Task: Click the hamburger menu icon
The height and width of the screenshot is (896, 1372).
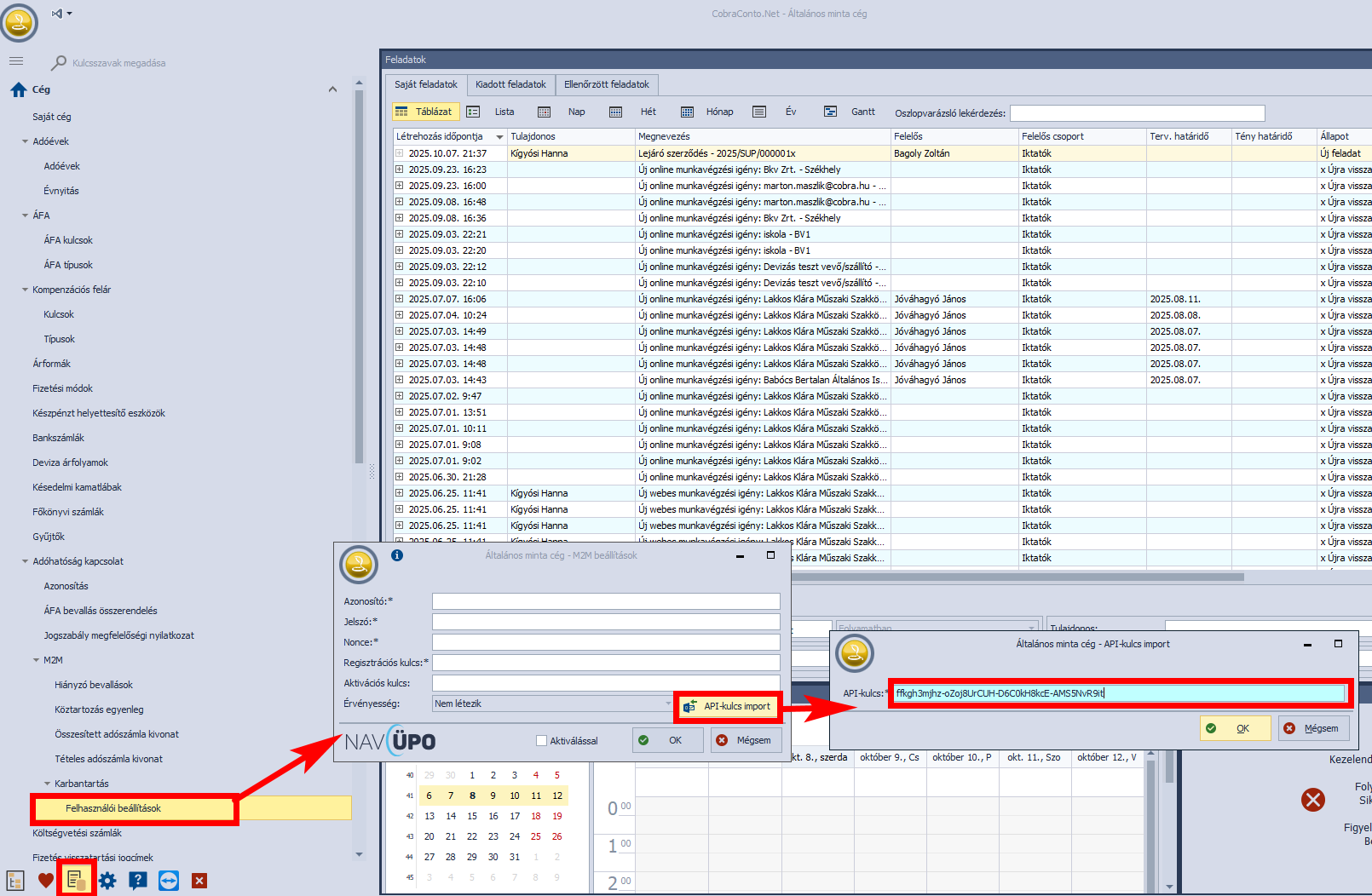Action: 16,61
